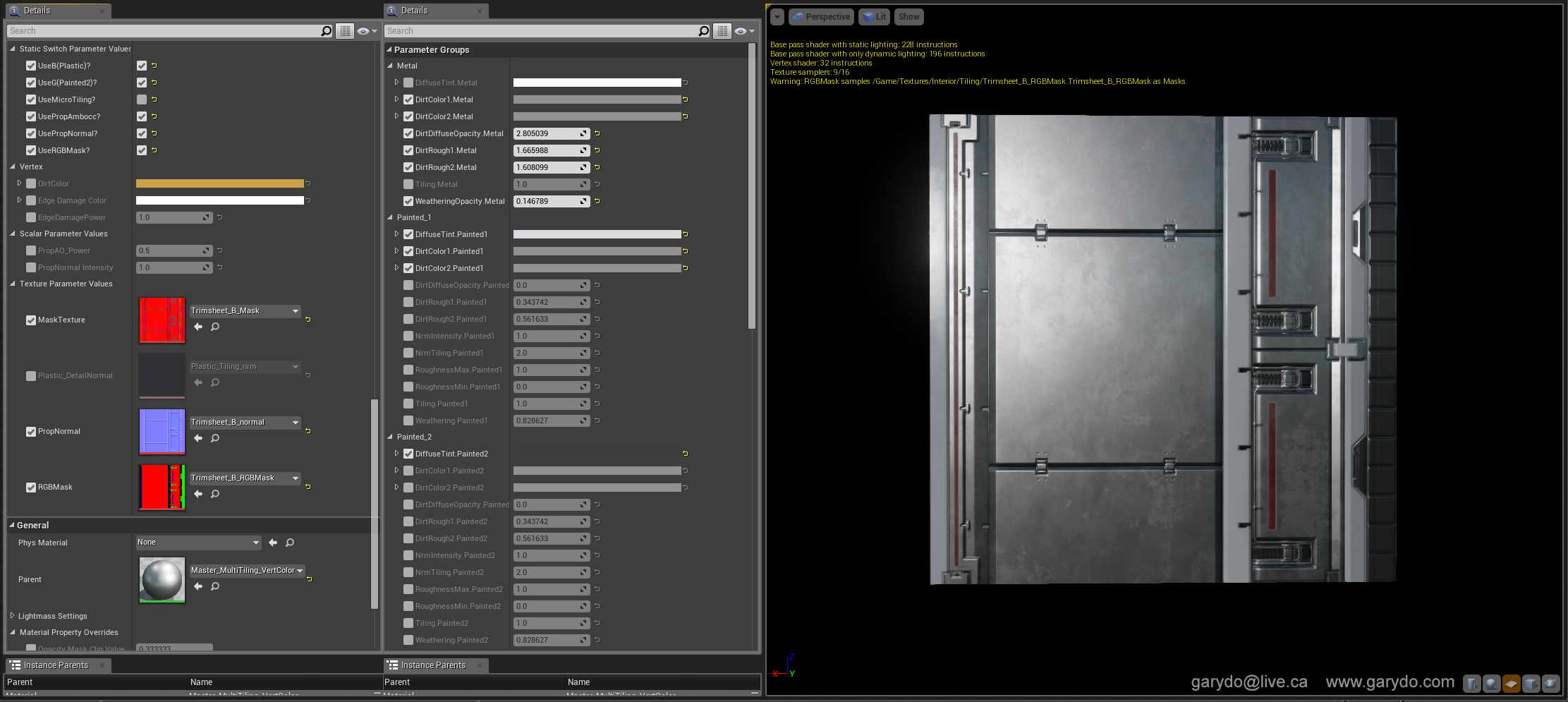This screenshot has width=1568, height=702.
Task: Reset DiffuseTint.Painted2 to default
Action: pos(685,454)
